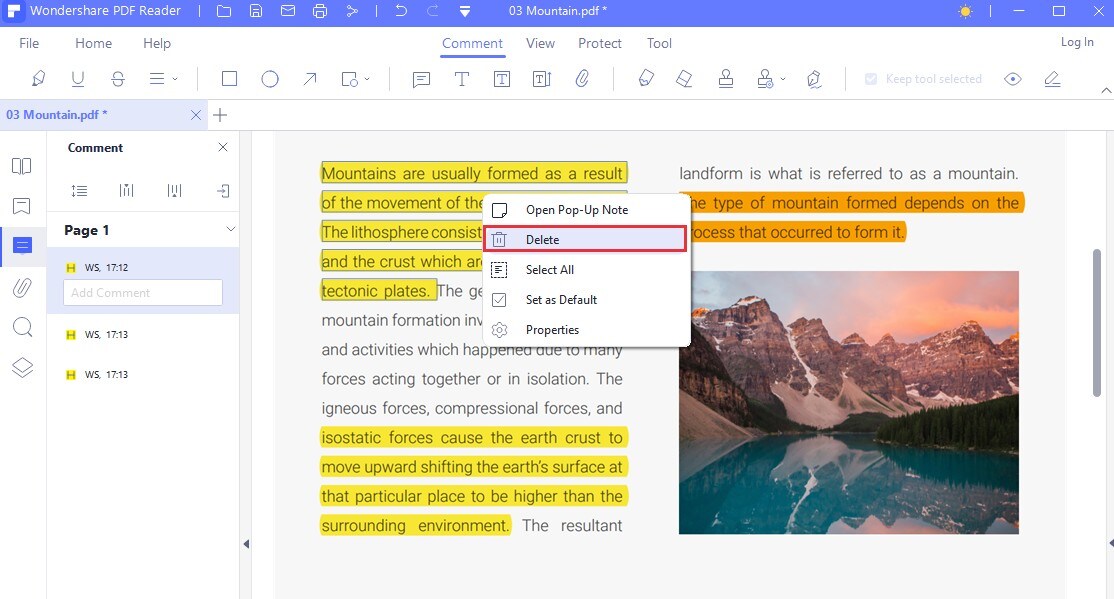Select the Arrow drawing tool
Image resolution: width=1114 pixels, height=599 pixels.
click(310, 78)
